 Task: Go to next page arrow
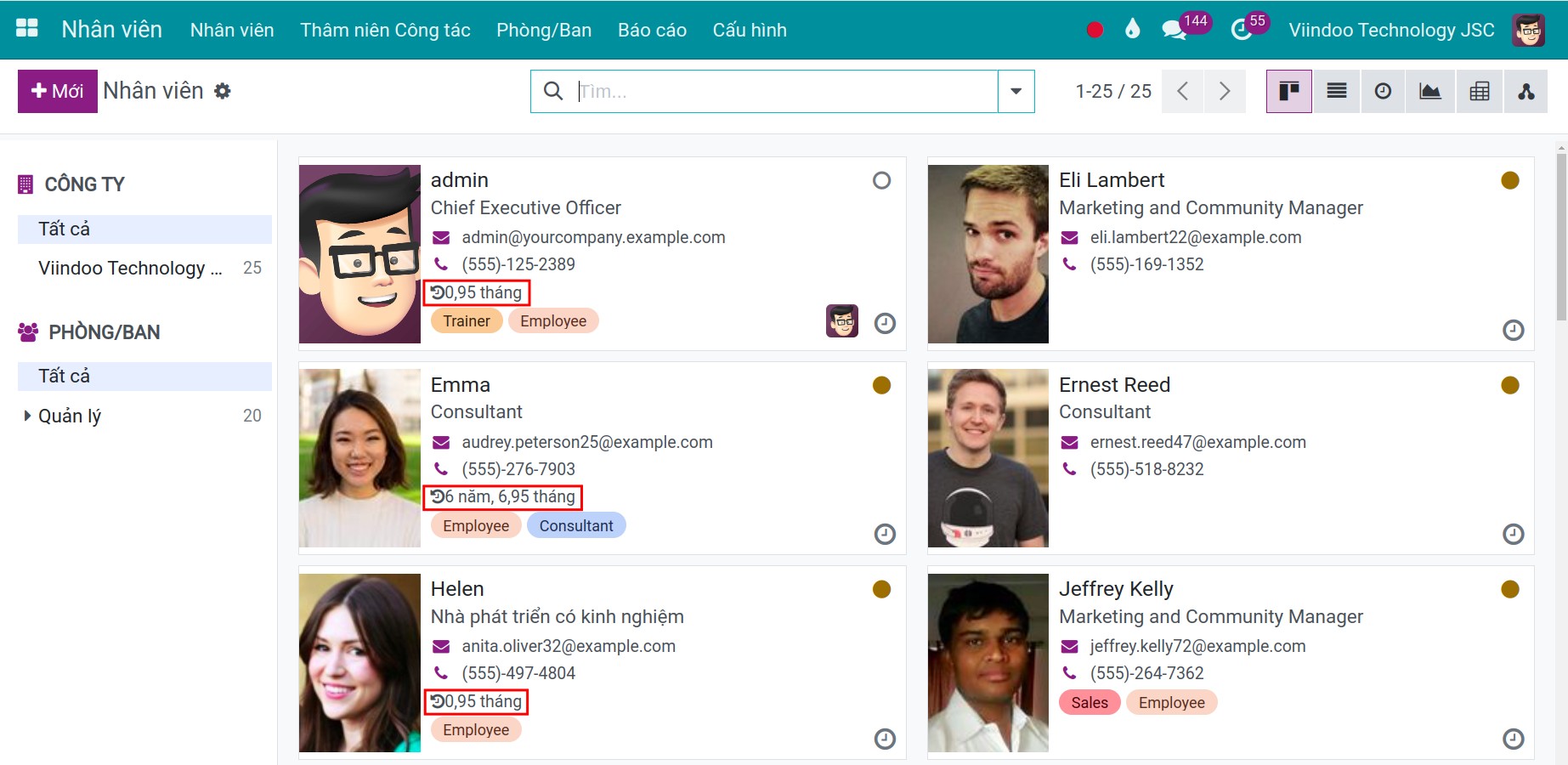[x=1225, y=91]
